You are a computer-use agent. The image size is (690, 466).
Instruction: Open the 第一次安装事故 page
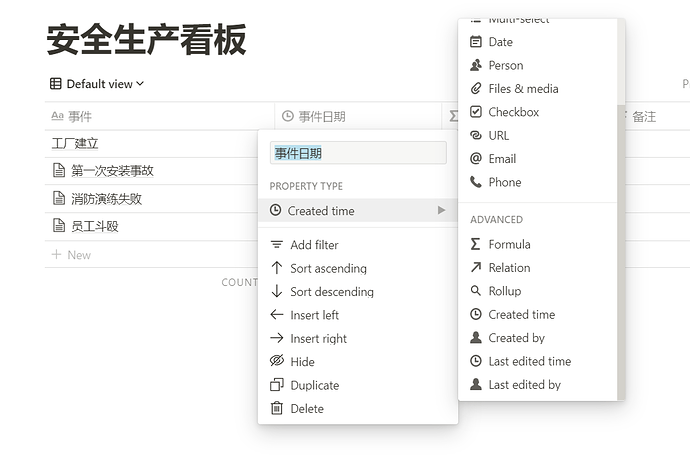(x=112, y=171)
